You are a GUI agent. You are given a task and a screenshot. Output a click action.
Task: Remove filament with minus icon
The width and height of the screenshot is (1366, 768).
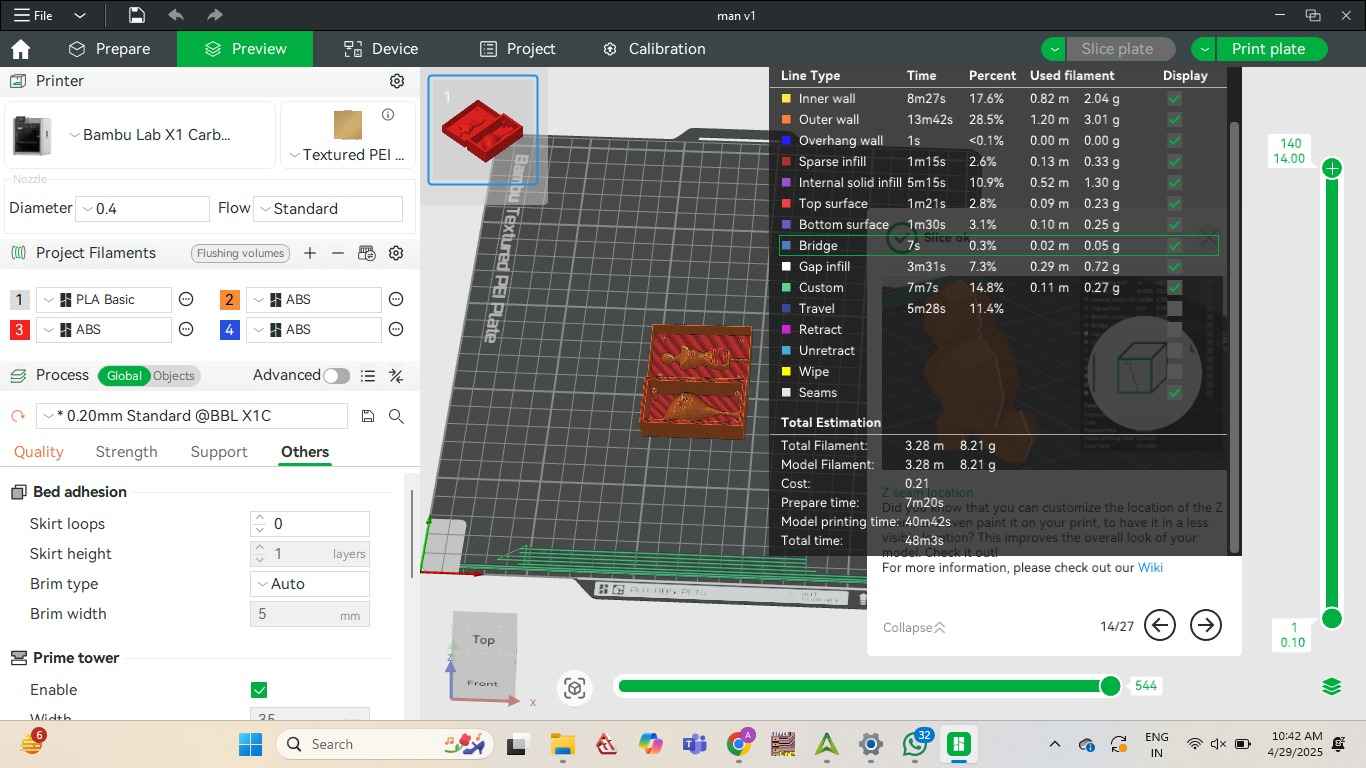click(338, 253)
